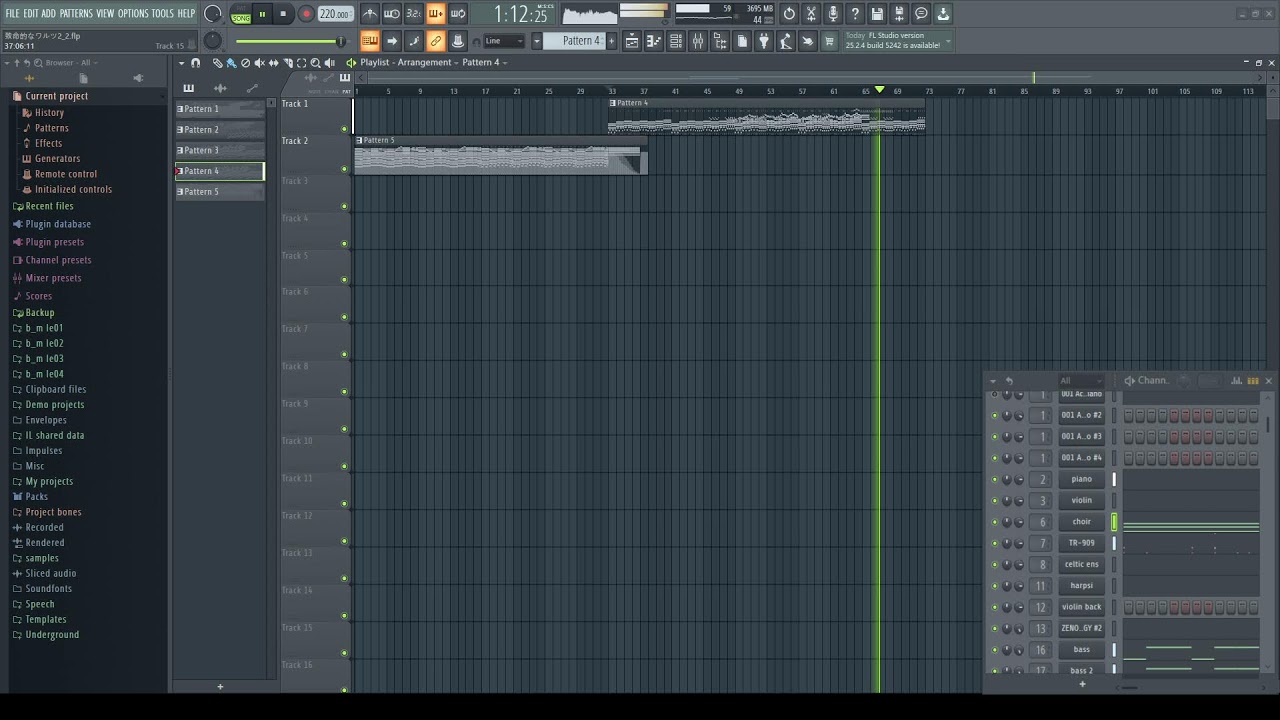Mute Track 1 in the playlist

coord(345,129)
